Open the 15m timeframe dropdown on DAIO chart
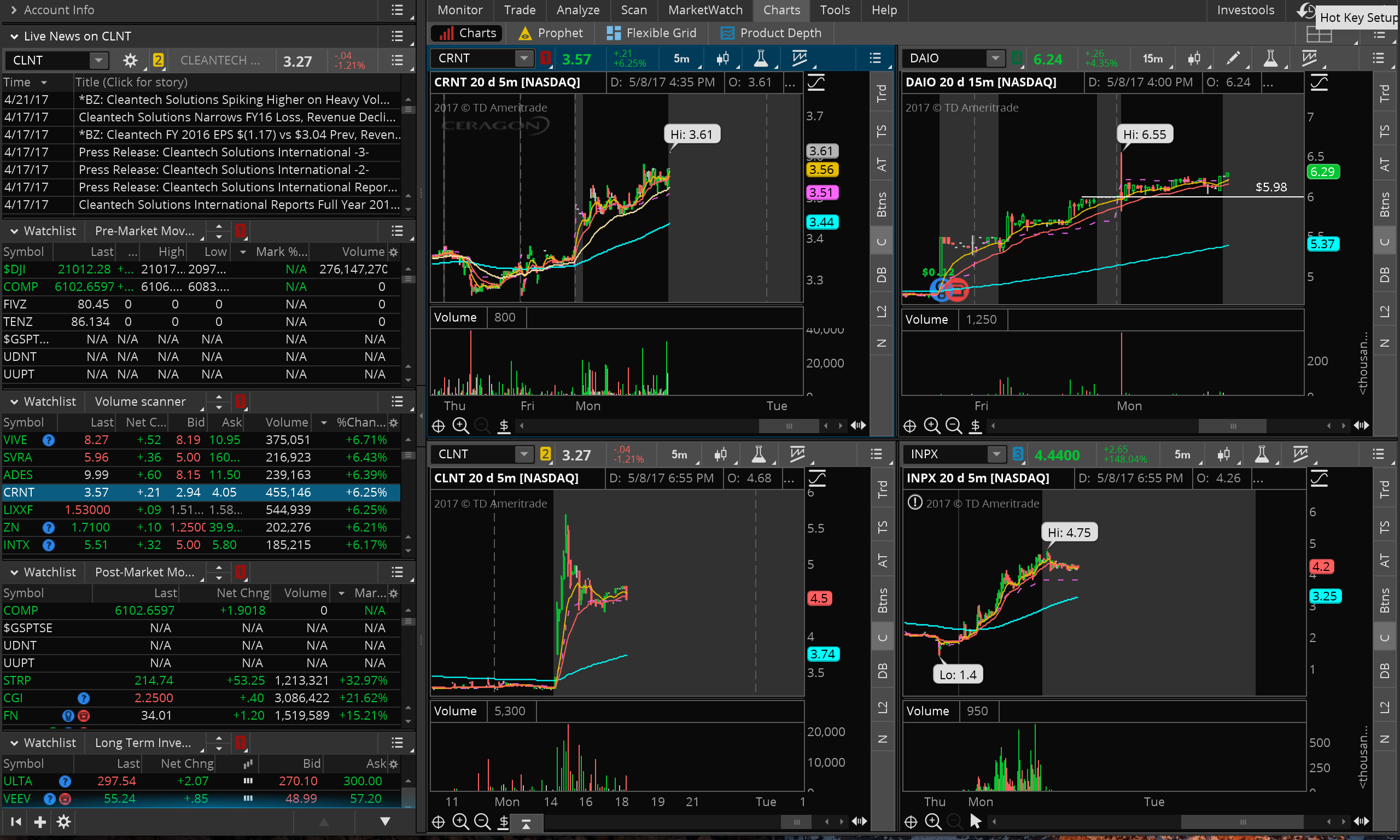This screenshot has width=1400, height=840. point(1152,58)
